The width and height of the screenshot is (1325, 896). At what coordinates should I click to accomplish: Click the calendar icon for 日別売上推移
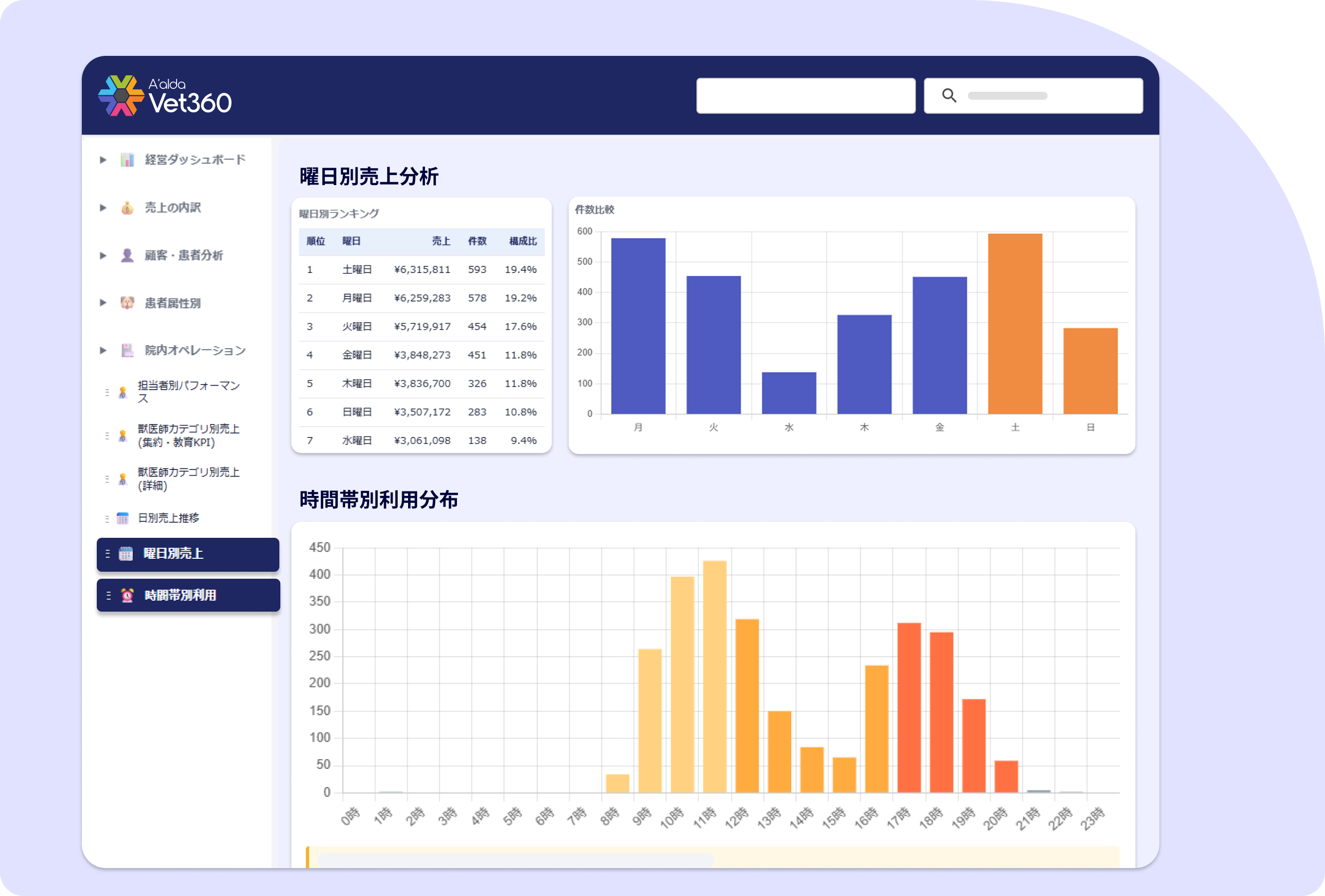[x=123, y=518]
